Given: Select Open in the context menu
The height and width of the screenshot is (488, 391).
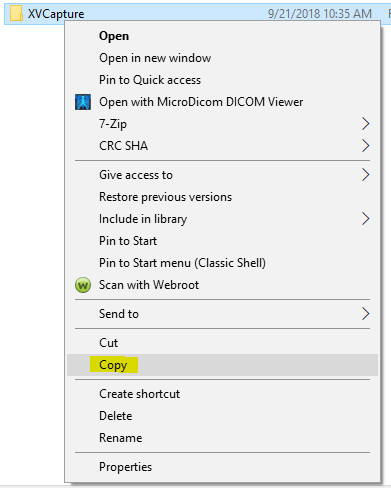Looking at the screenshot, I should (114, 36).
